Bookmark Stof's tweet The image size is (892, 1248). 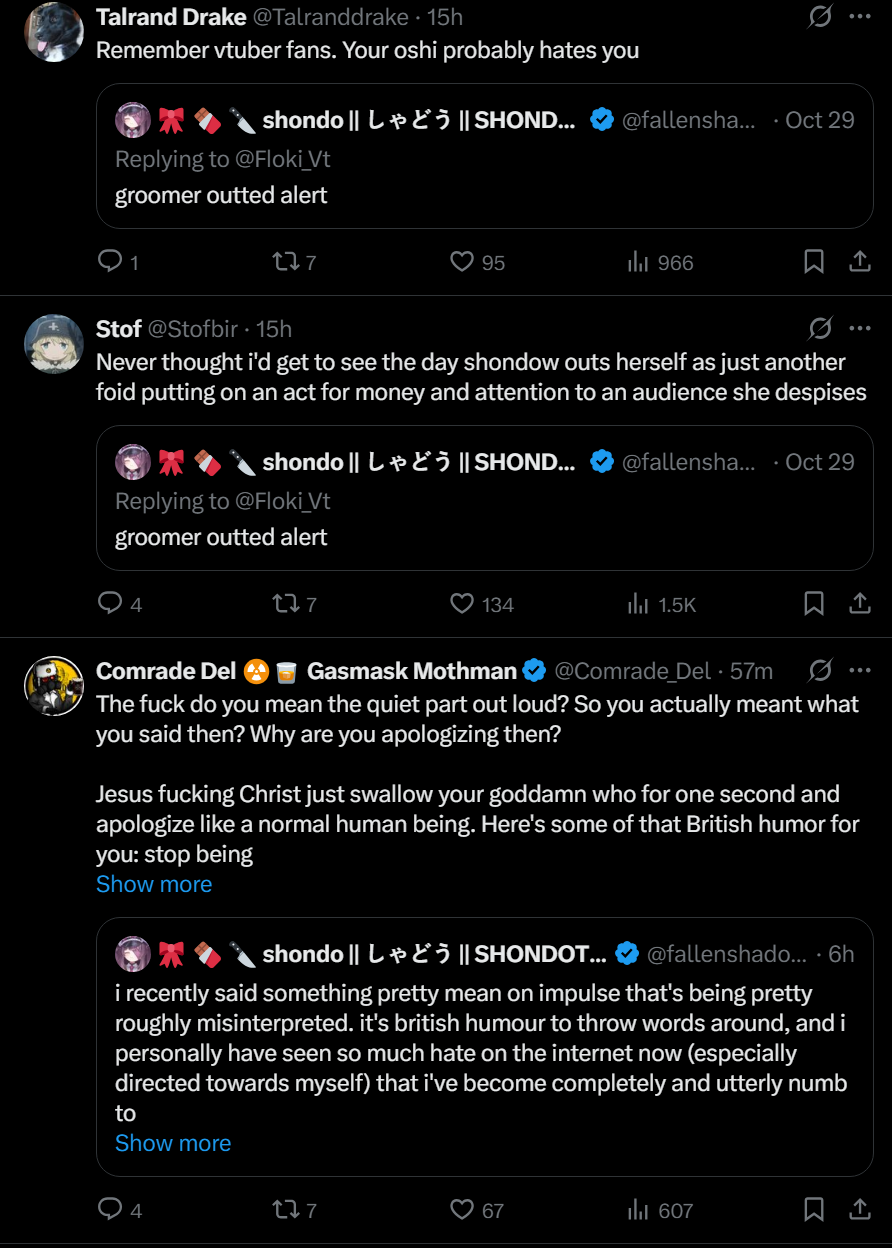tap(814, 604)
